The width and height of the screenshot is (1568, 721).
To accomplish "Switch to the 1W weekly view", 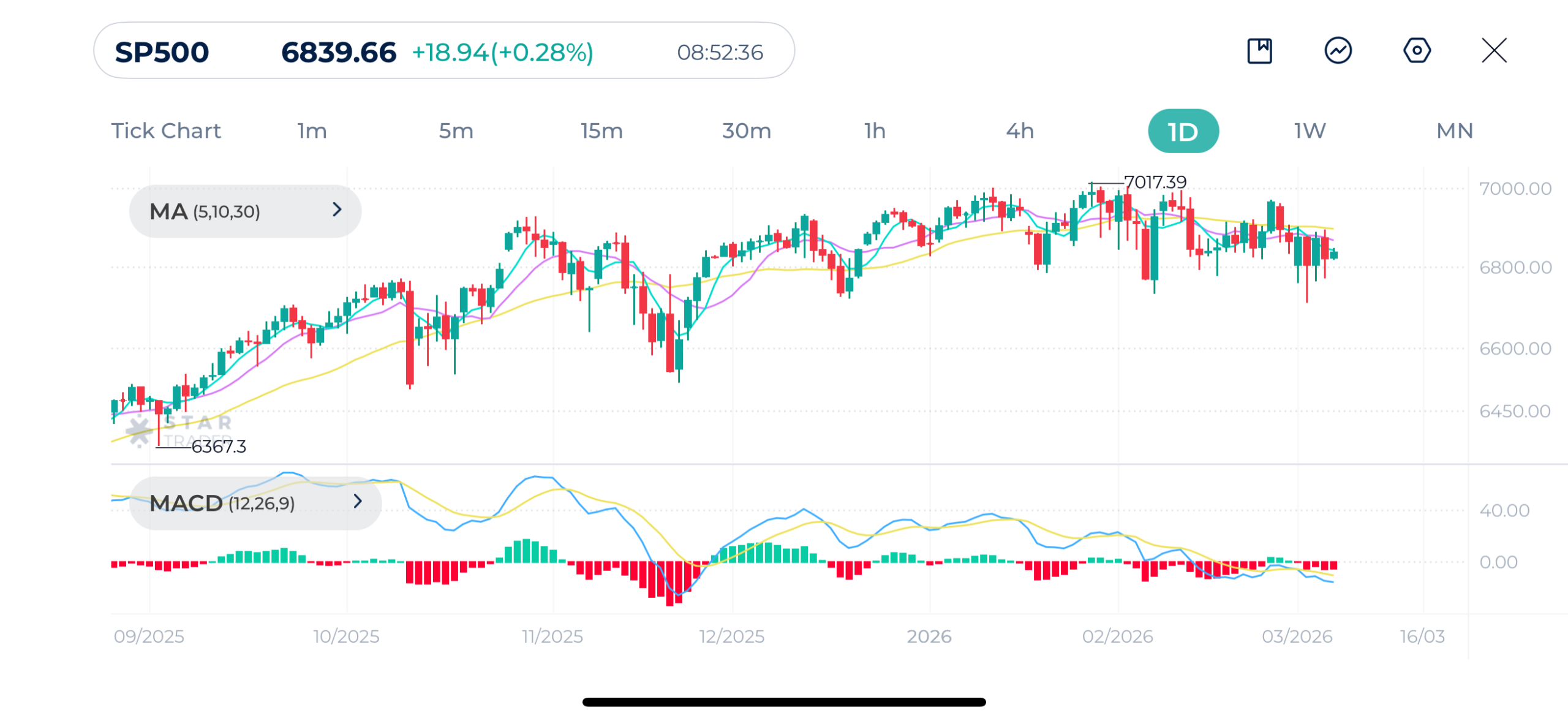I will pos(1310,130).
